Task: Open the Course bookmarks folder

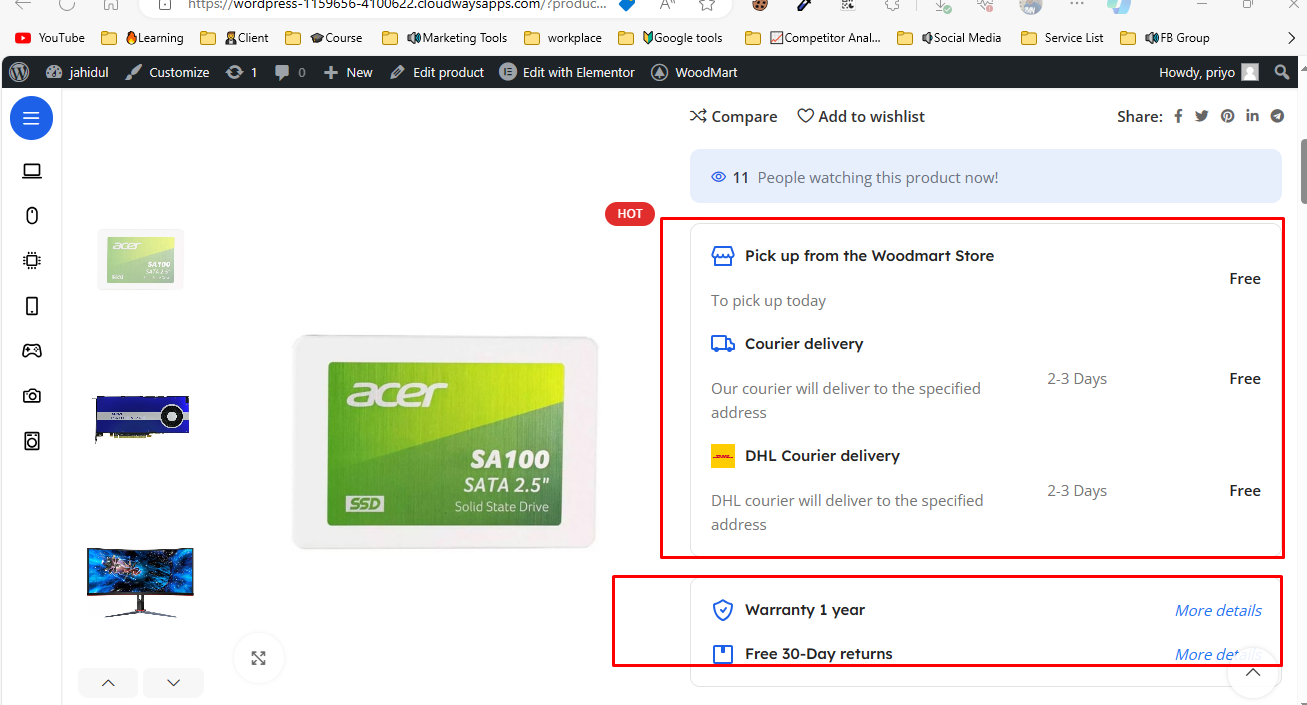Action: (324, 38)
